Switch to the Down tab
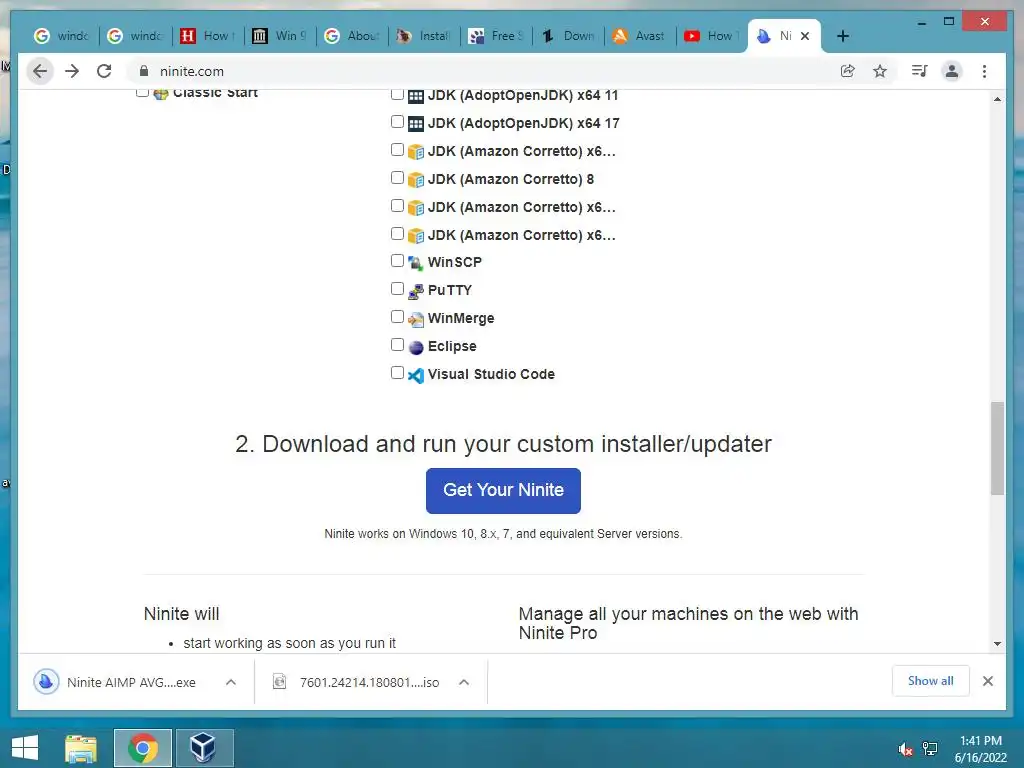 [568, 36]
